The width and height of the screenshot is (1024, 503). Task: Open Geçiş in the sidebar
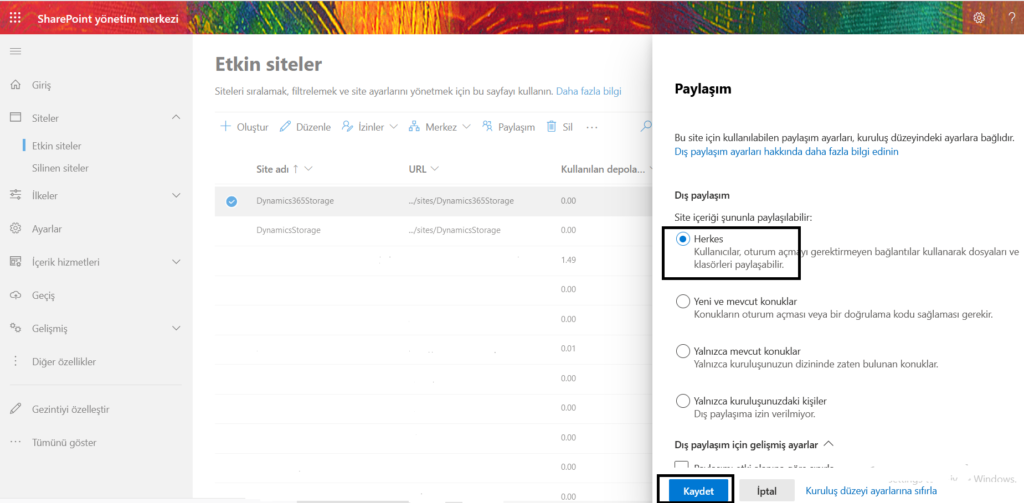pyautogui.click(x=43, y=295)
